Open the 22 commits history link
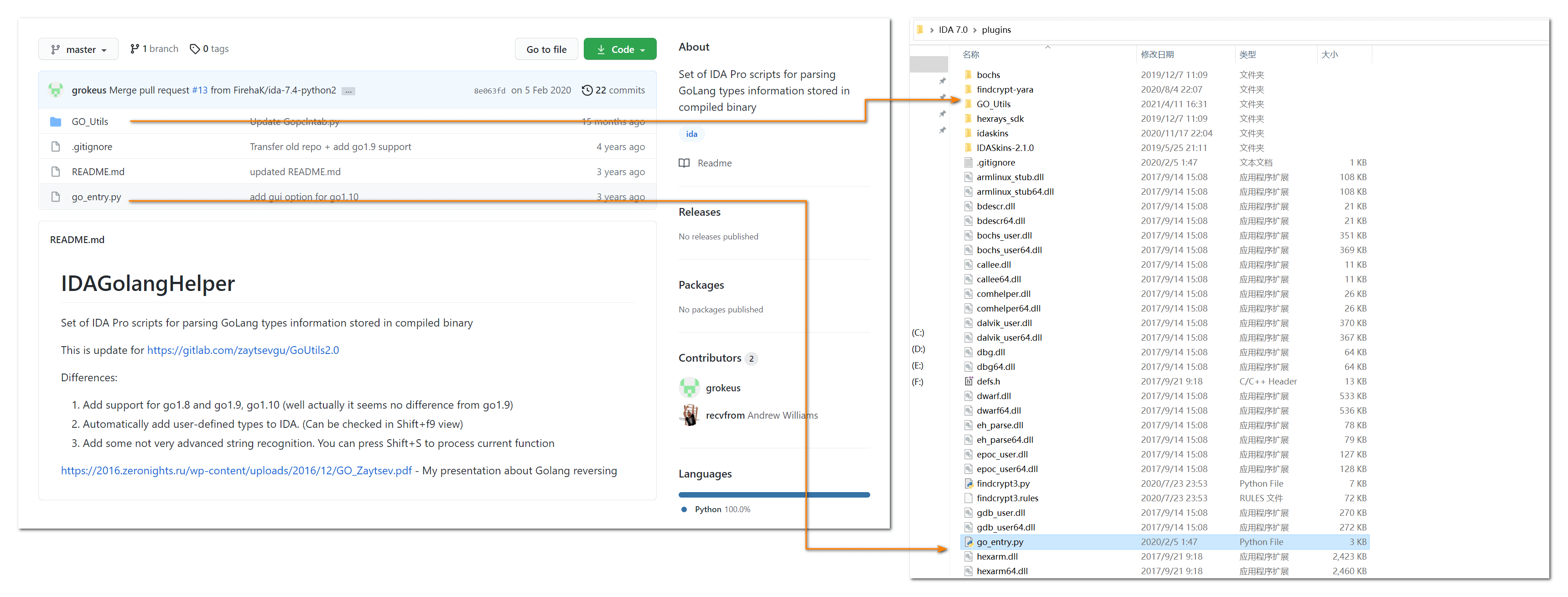 click(x=613, y=90)
